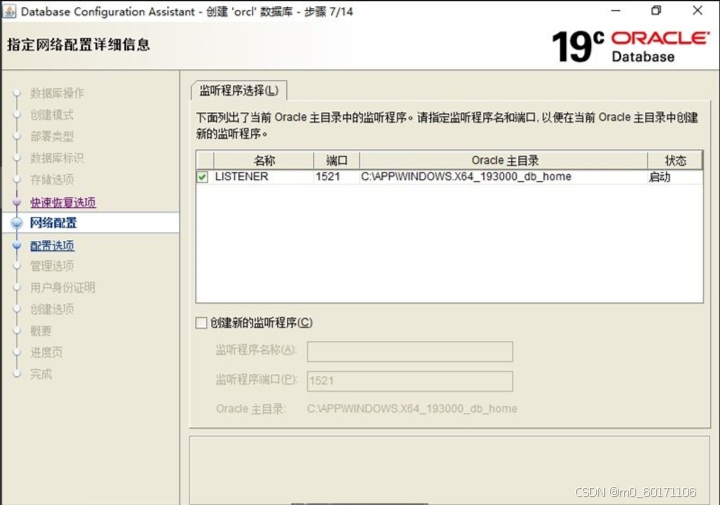Click 管理选项 step in sidebar
Viewport: 720px width, 505px height.
52,266
